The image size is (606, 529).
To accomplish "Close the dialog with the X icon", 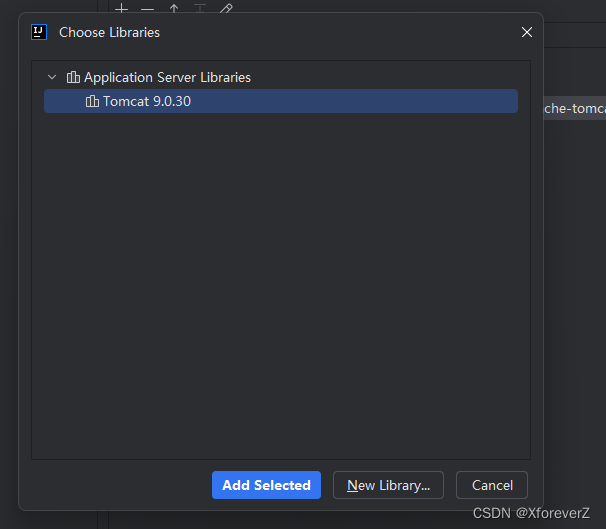I will pos(527,32).
